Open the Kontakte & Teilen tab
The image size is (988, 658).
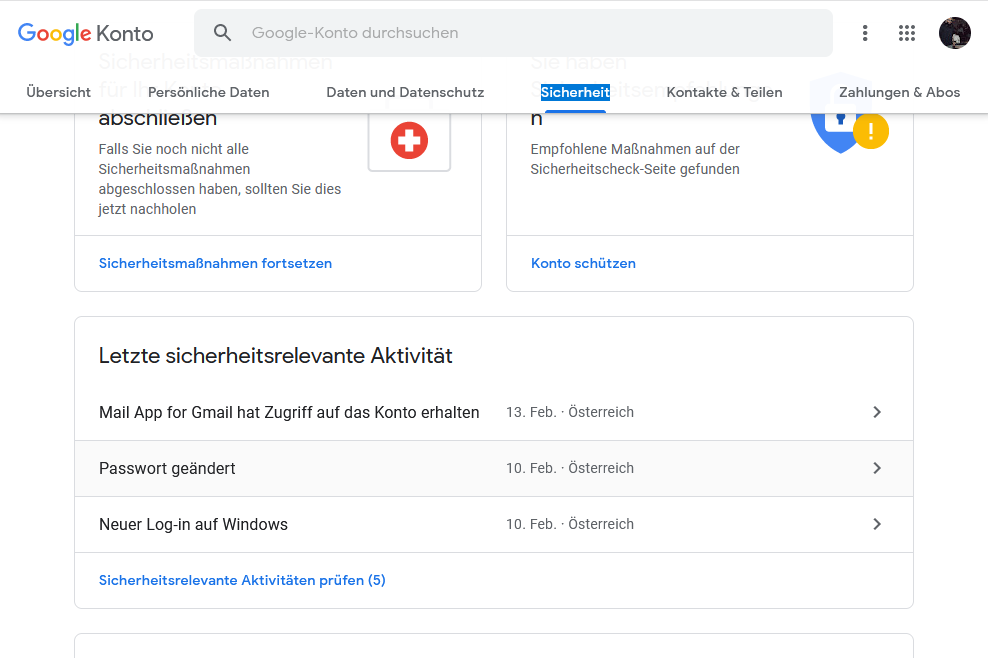coord(724,92)
